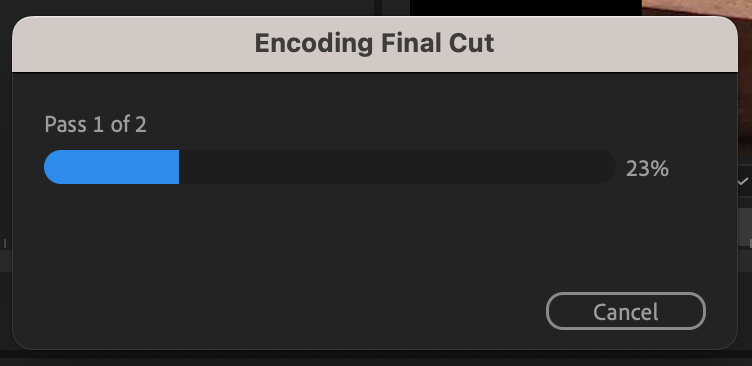752x366 pixels.
Task: Click the rounded start of progress bar
Action: point(54,167)
